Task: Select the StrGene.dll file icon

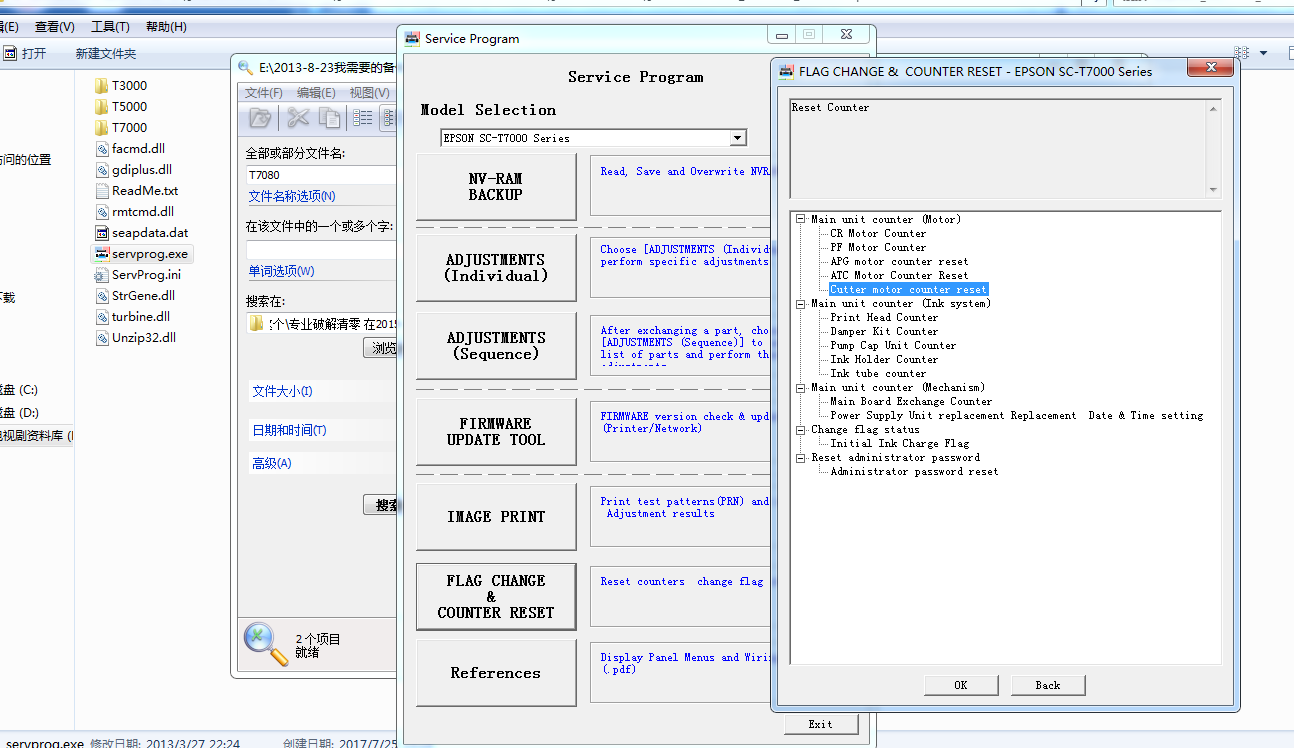Action: point(102,295)
